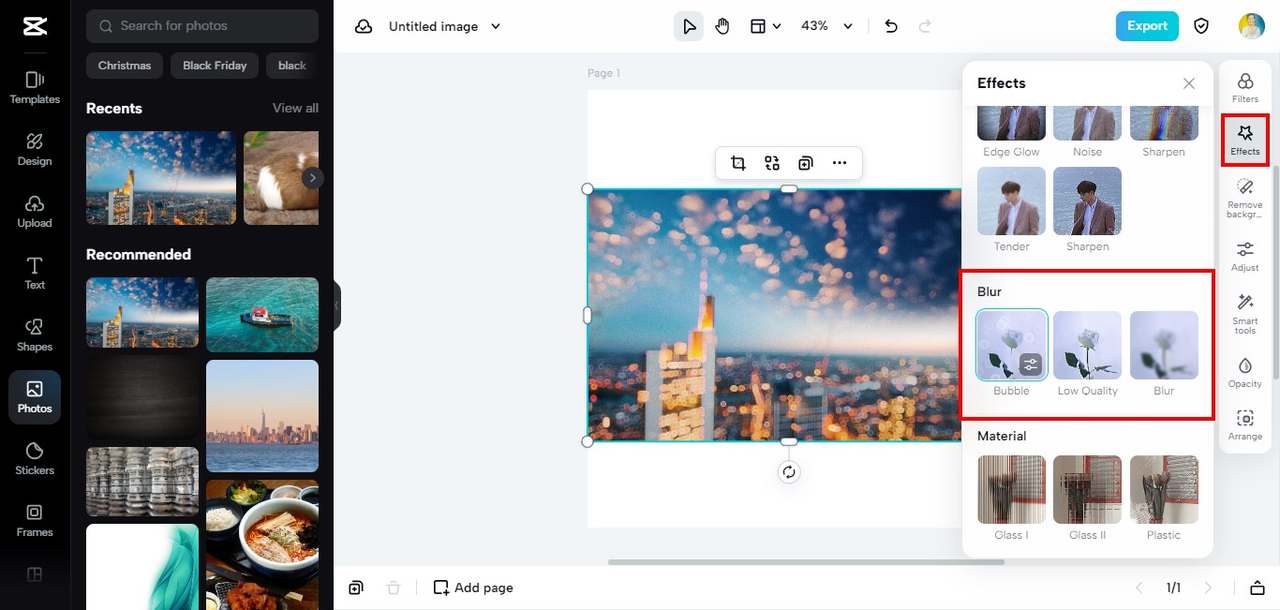
Task: Select the city skyline sunset photo
Action: tap(262, 416)
